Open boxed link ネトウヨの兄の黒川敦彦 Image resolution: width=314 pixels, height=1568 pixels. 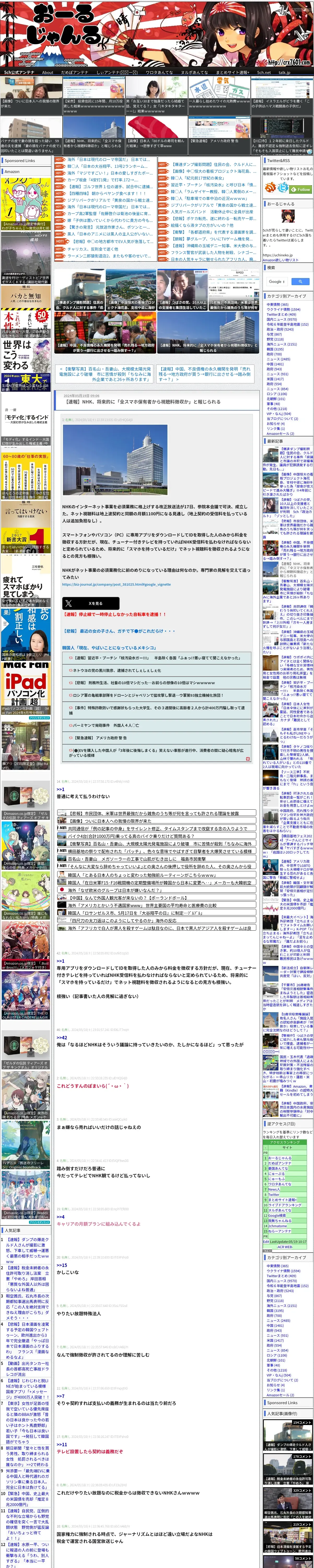coord(156,670)
